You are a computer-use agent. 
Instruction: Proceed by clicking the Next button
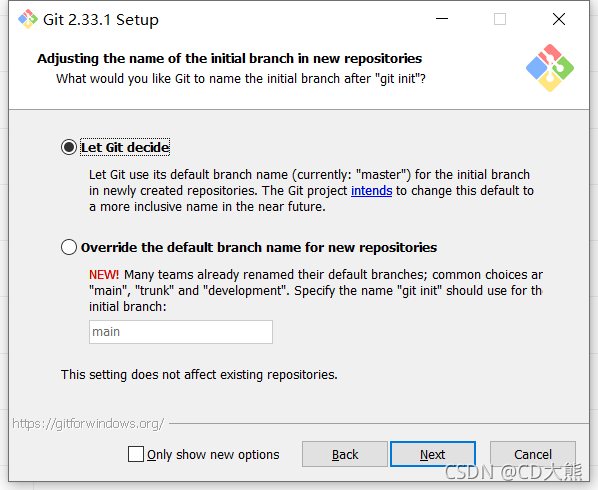[433, 454]
